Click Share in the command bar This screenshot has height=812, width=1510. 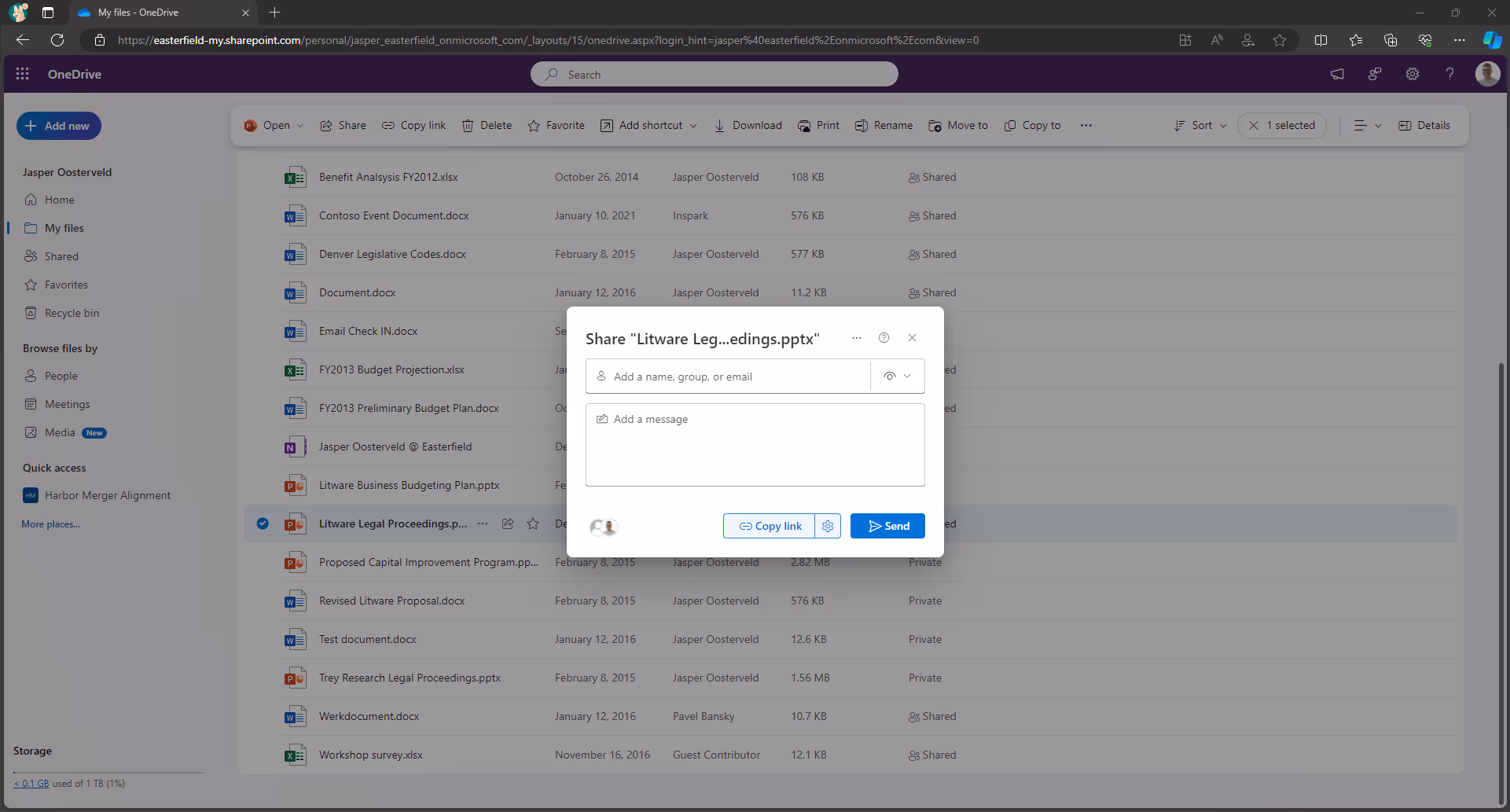pyautogui.click(x=343, y=126)
